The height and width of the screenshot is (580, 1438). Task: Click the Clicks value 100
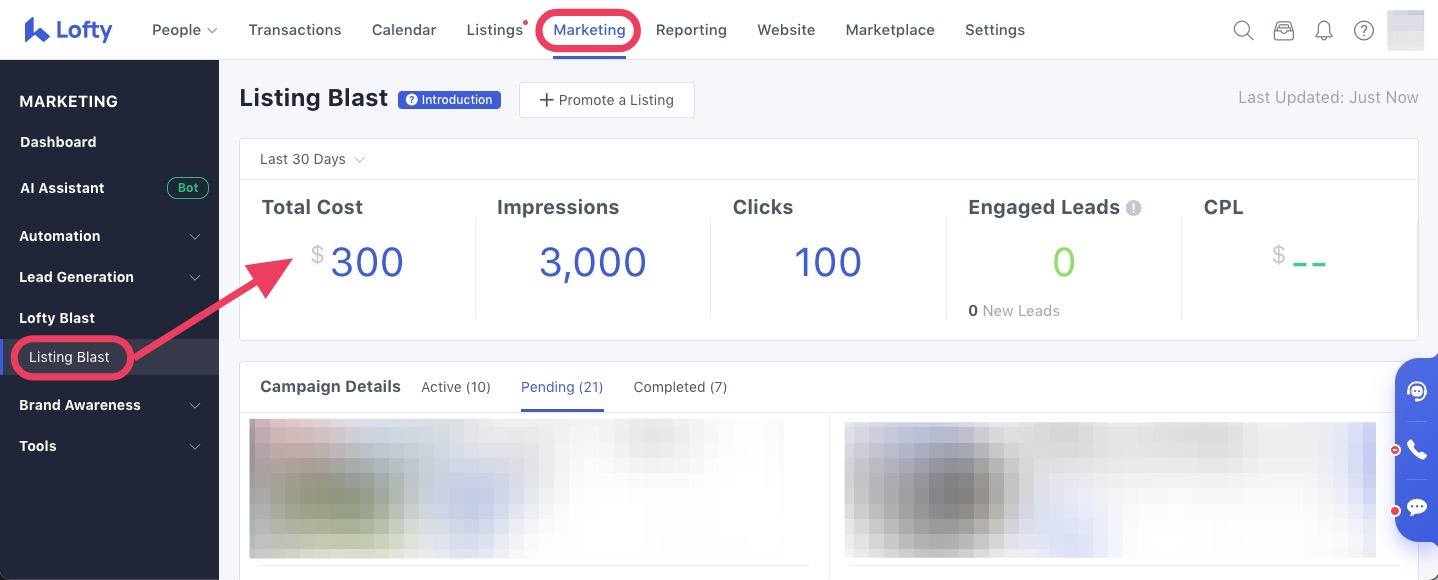(x=828, y=262)
